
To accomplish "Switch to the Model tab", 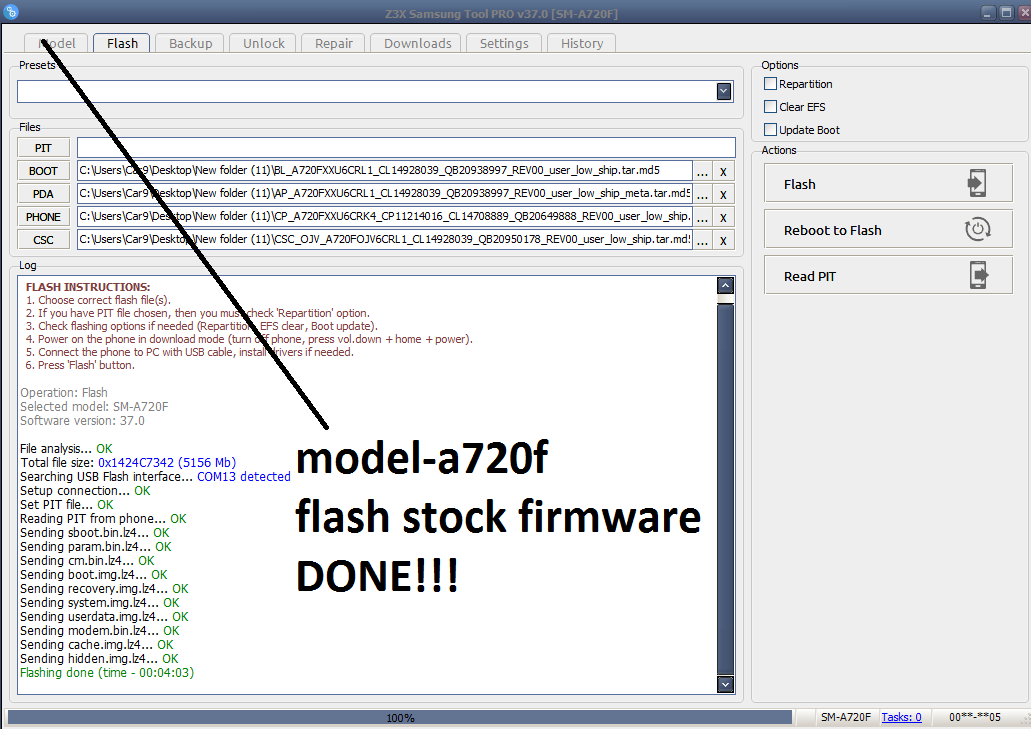I will click(x=57, y=43).
